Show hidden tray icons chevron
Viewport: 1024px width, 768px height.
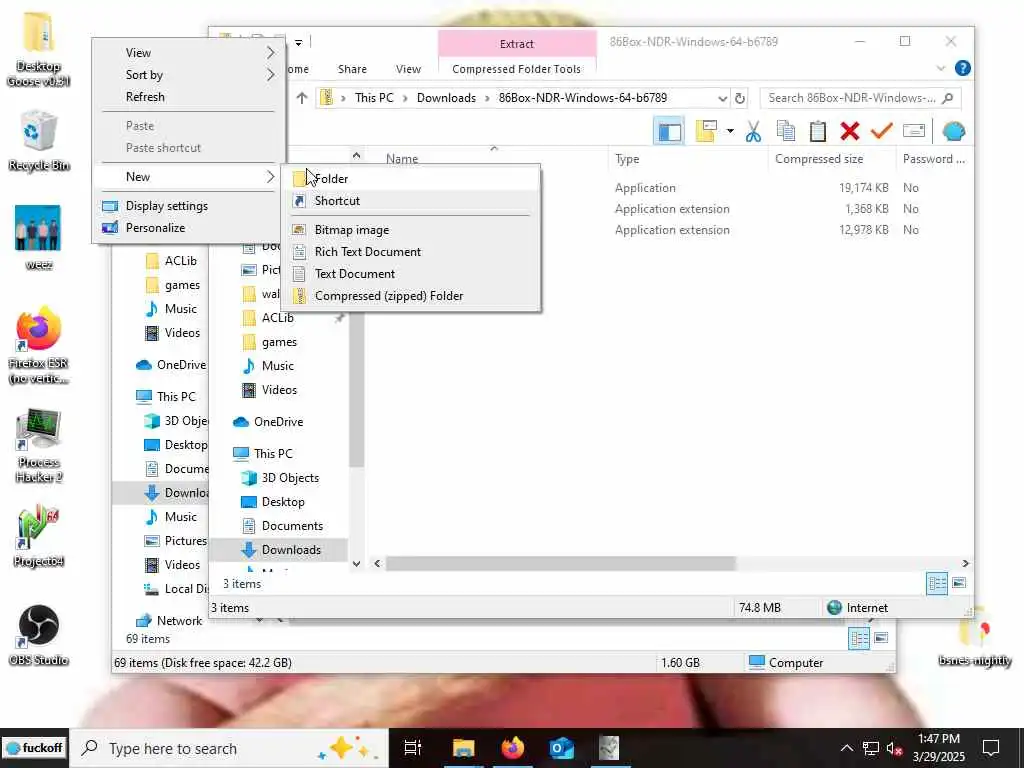846,748
